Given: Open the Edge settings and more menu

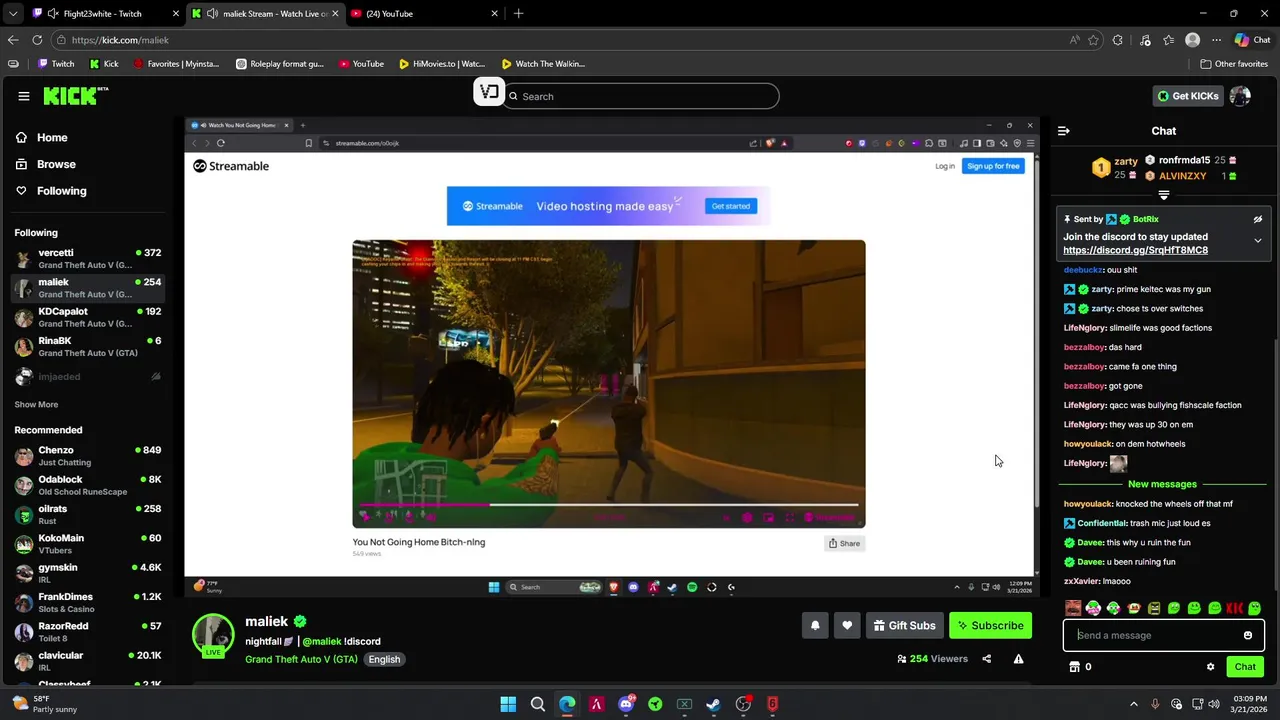Looking at the screenshot, I should (x=1216, y=40).
